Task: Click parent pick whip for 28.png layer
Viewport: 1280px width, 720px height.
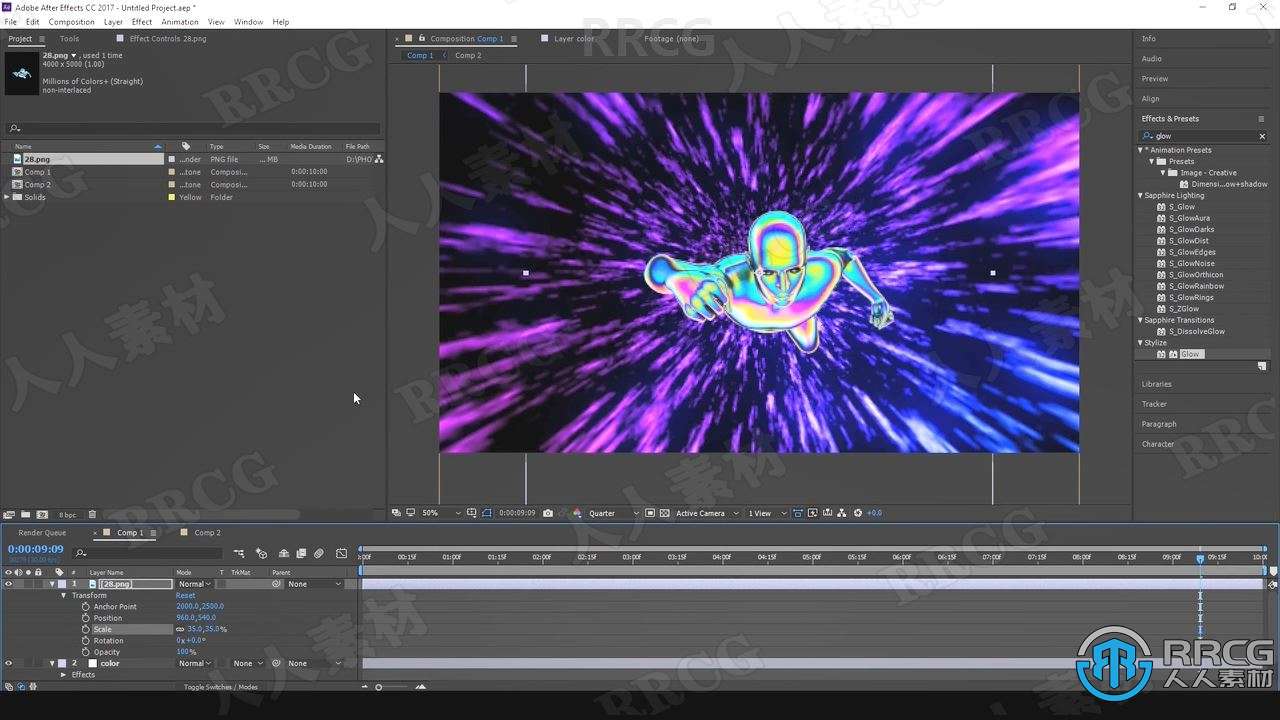Action: tap(276, 584)
